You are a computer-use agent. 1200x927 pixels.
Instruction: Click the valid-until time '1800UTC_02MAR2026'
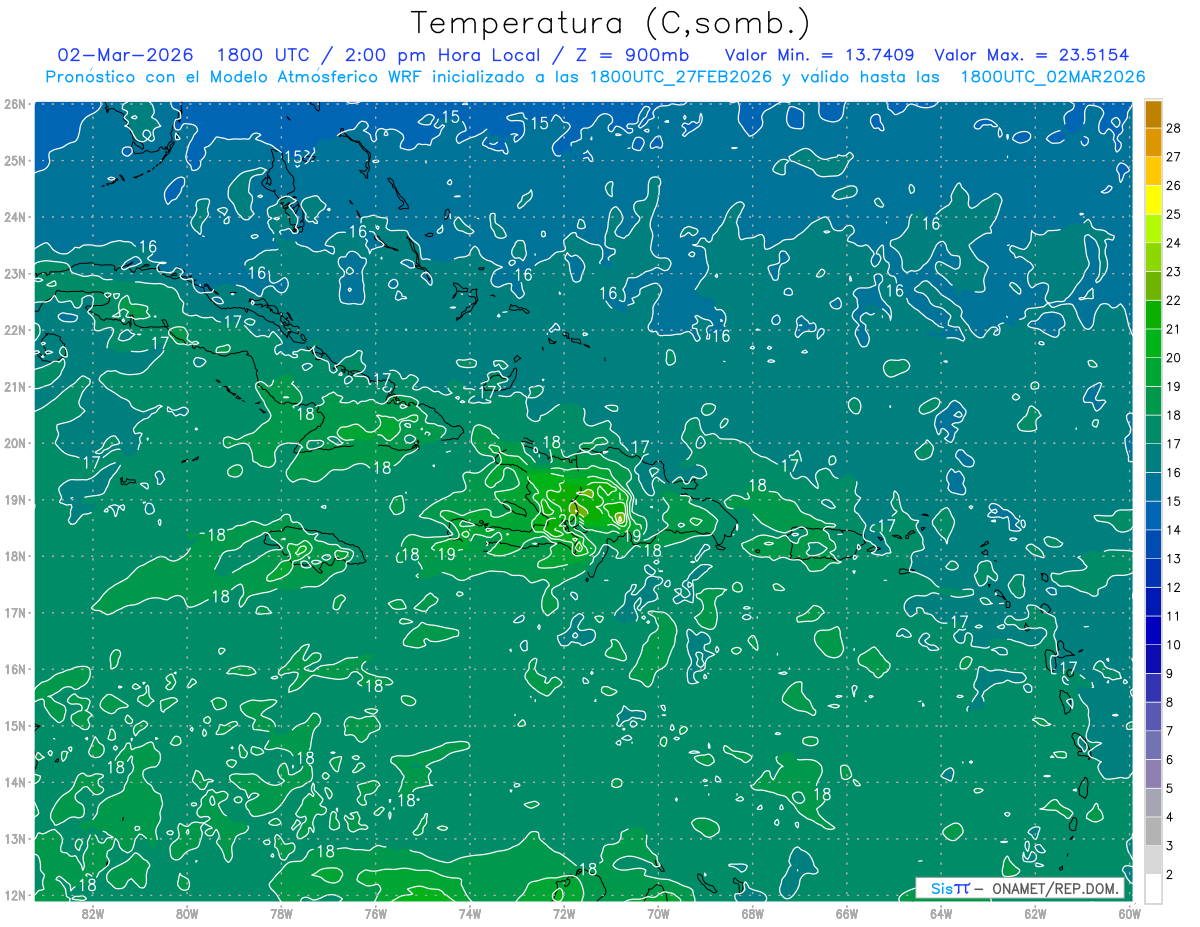click(x=1052, y=77)
